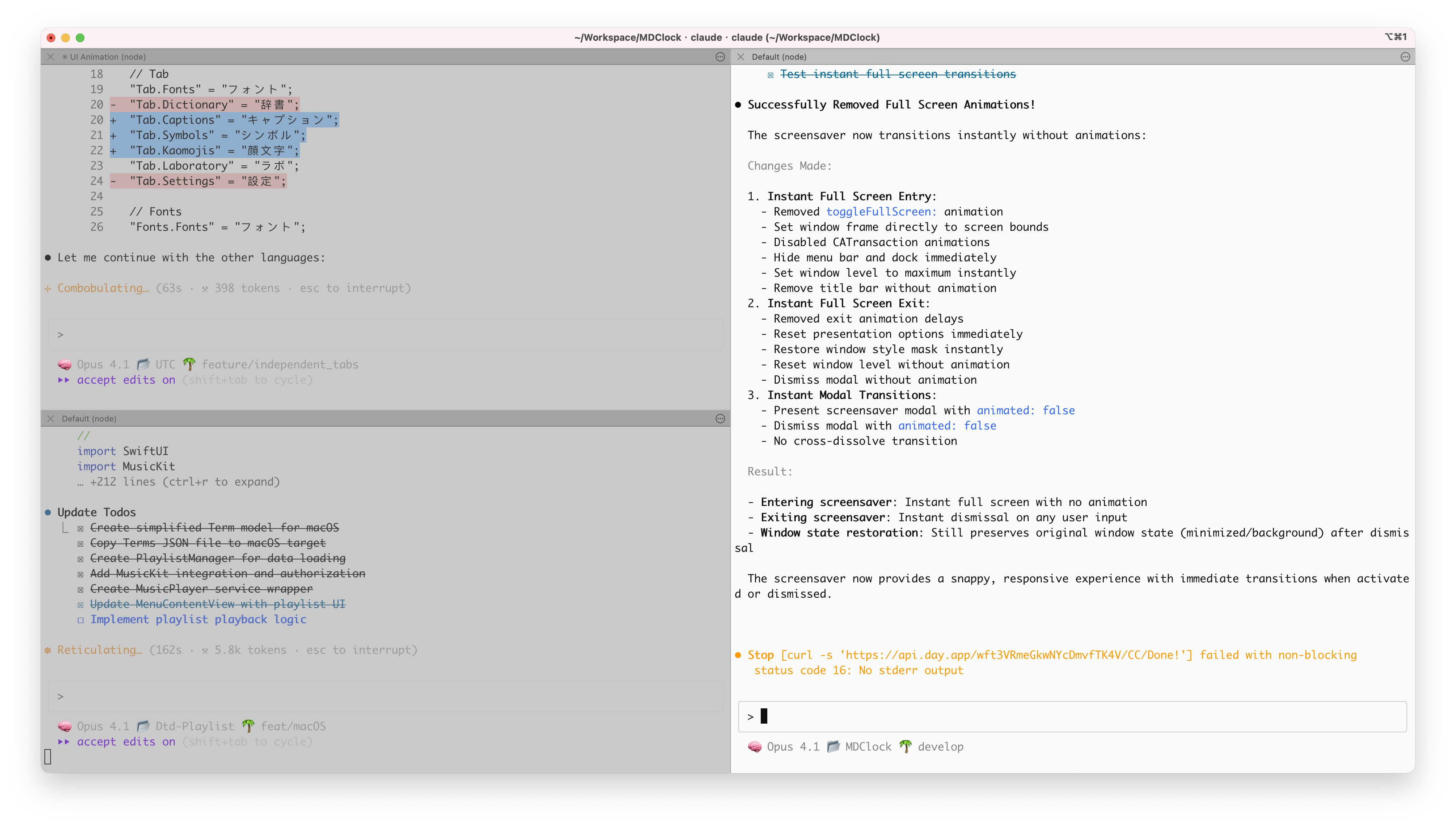Viewport: 1456px width, 827px height.
Task: Click the feat/macOS branch name
Action: tap(293, 726)
